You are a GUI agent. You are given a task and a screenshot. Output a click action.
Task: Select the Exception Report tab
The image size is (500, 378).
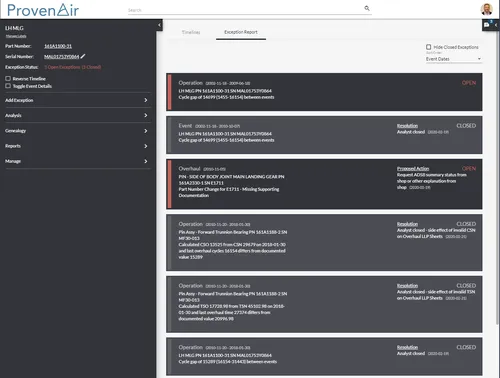pos(241,32)
